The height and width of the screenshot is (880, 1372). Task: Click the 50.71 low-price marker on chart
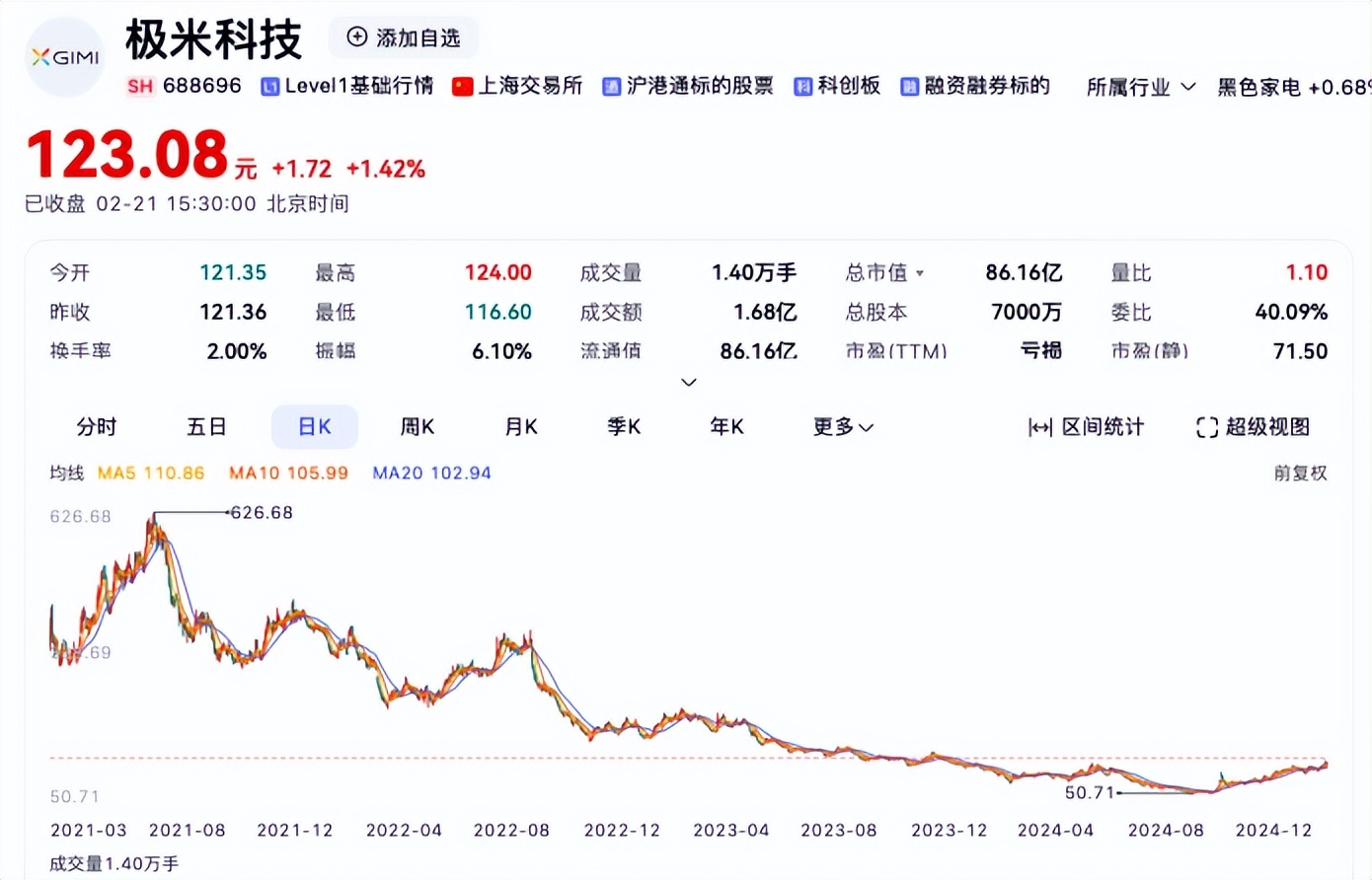click(x=1090, y=792)
